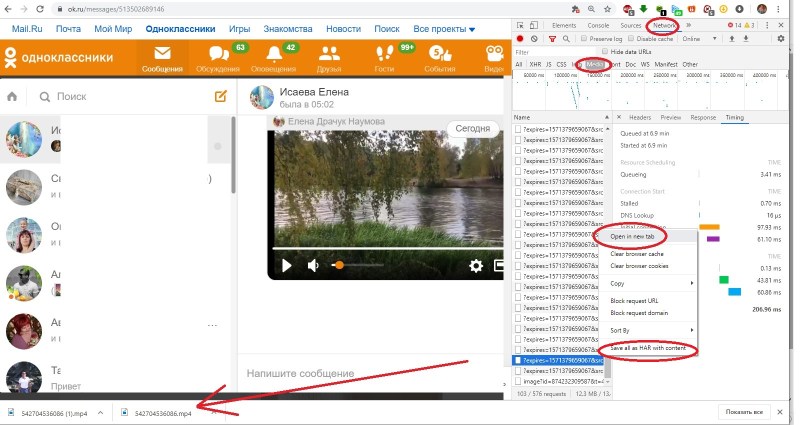Screen dimensions: 800x425
Task: Click the video player play button
Action: 287,265
